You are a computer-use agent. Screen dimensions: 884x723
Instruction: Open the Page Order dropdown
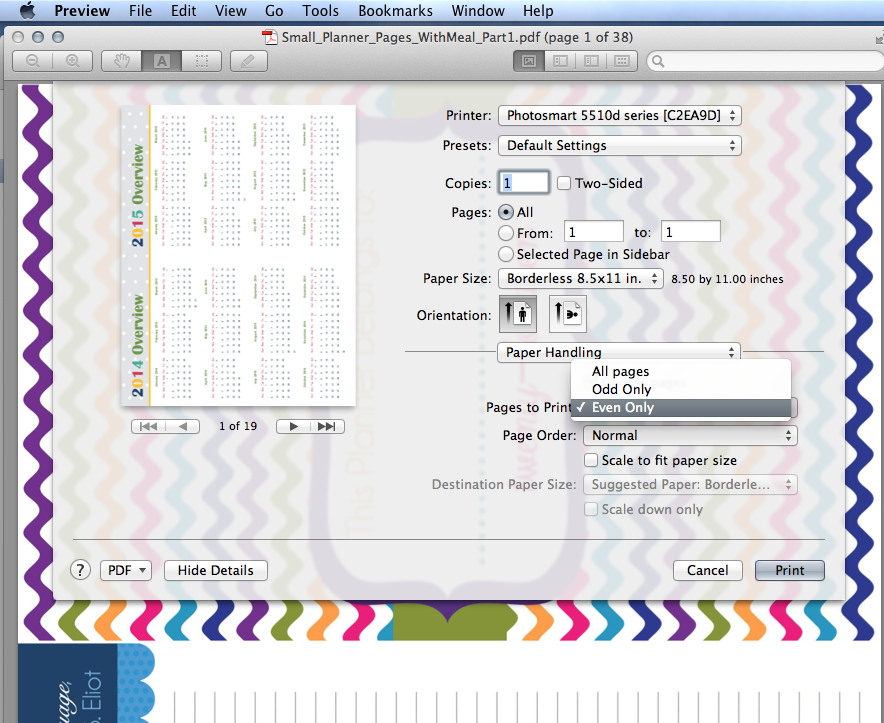click(689, 435)
